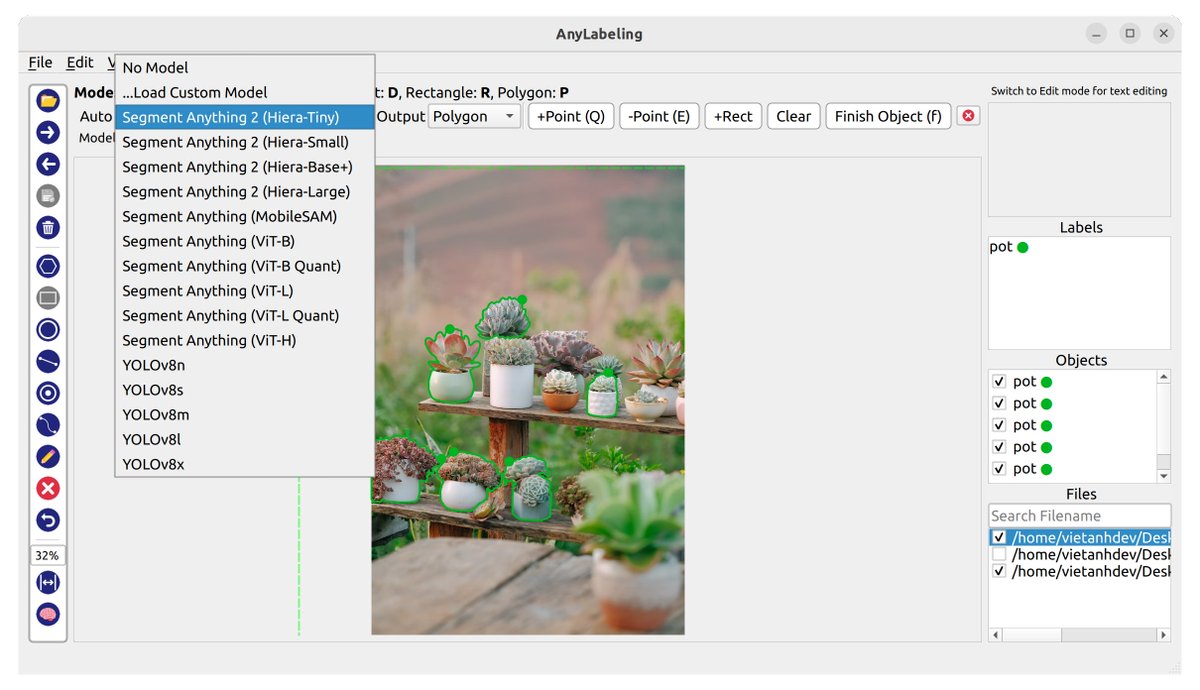Click in the Search Filename field
This screenshot has width=1200, height=690.
pos(1079,516)
